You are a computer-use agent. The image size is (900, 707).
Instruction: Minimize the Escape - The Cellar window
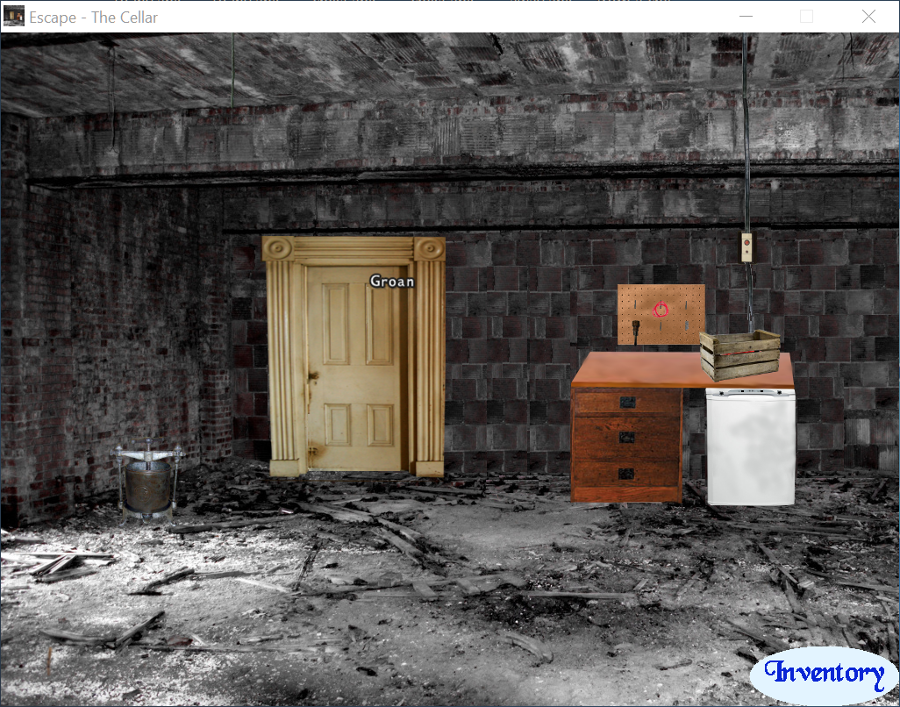tap(746, 17)
